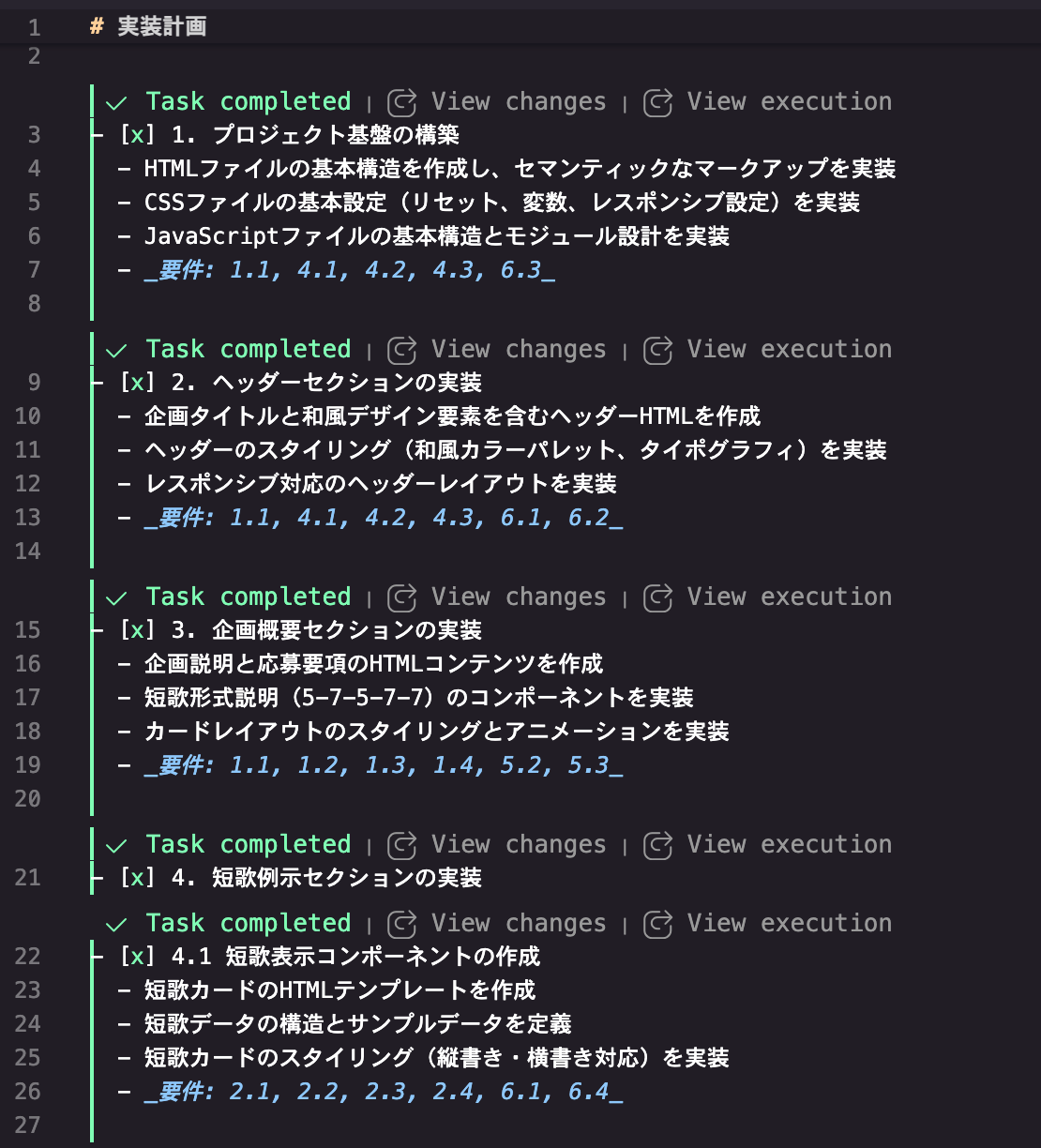The width and height of the screenshot is (1041, 1148).
Task: Click View execution icon above task 1
Action: [x=658, y=102]
